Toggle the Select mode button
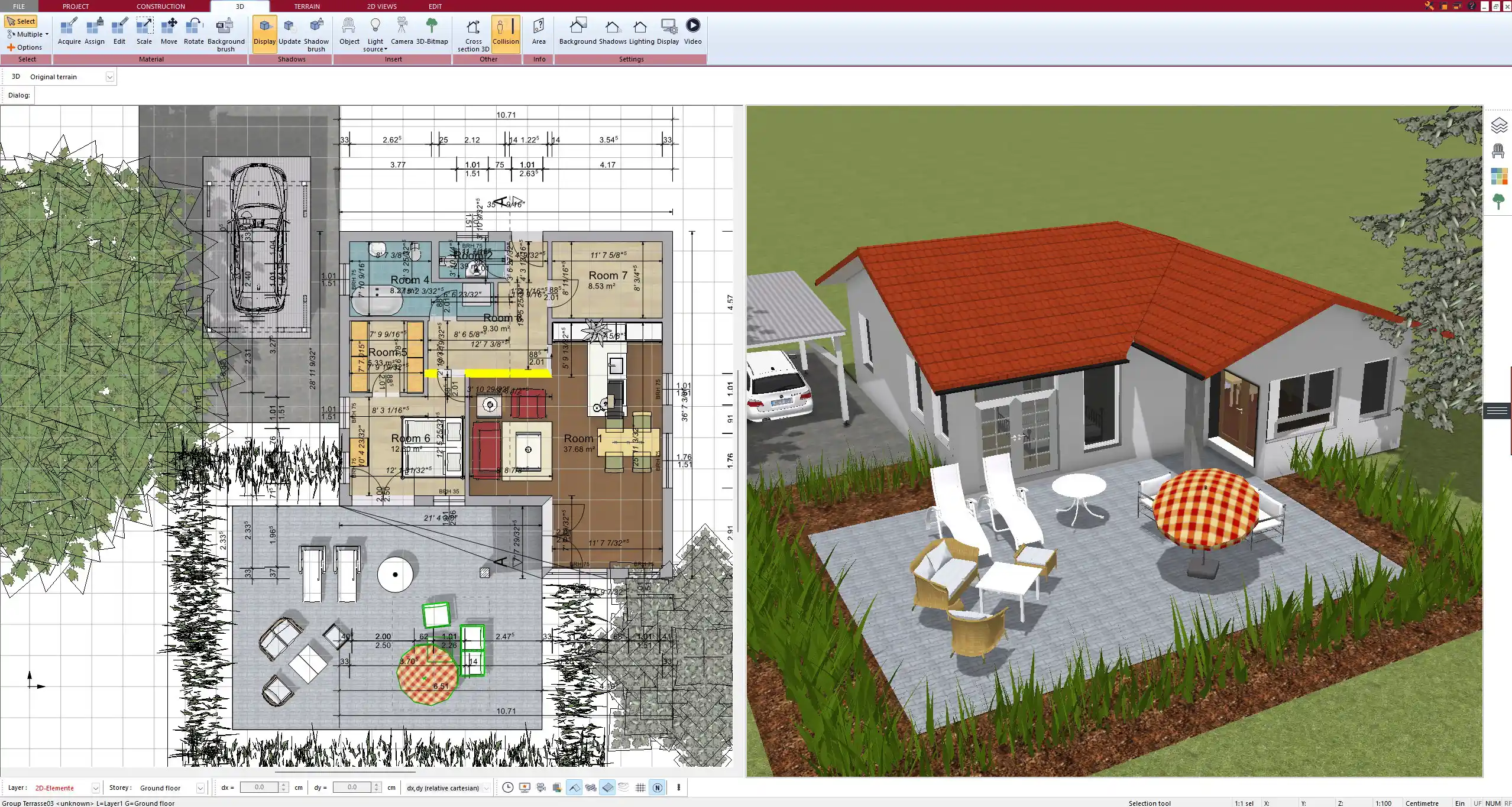 click(x=21, y=21)
